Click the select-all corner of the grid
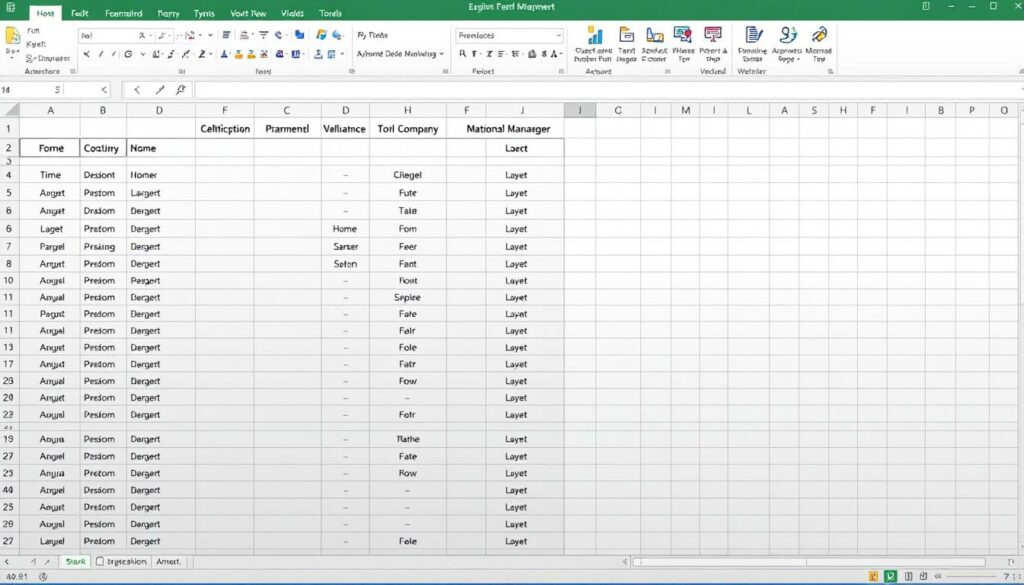The width and height of the screenshot is (1024, 585). (x=9, y=110)
